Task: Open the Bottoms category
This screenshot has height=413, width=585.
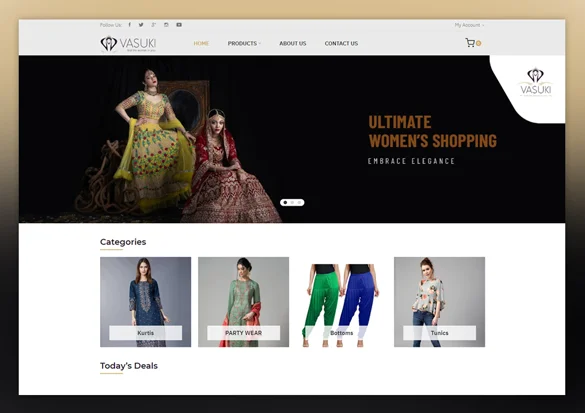Action: pyautogui.click(x=341, y=302)
